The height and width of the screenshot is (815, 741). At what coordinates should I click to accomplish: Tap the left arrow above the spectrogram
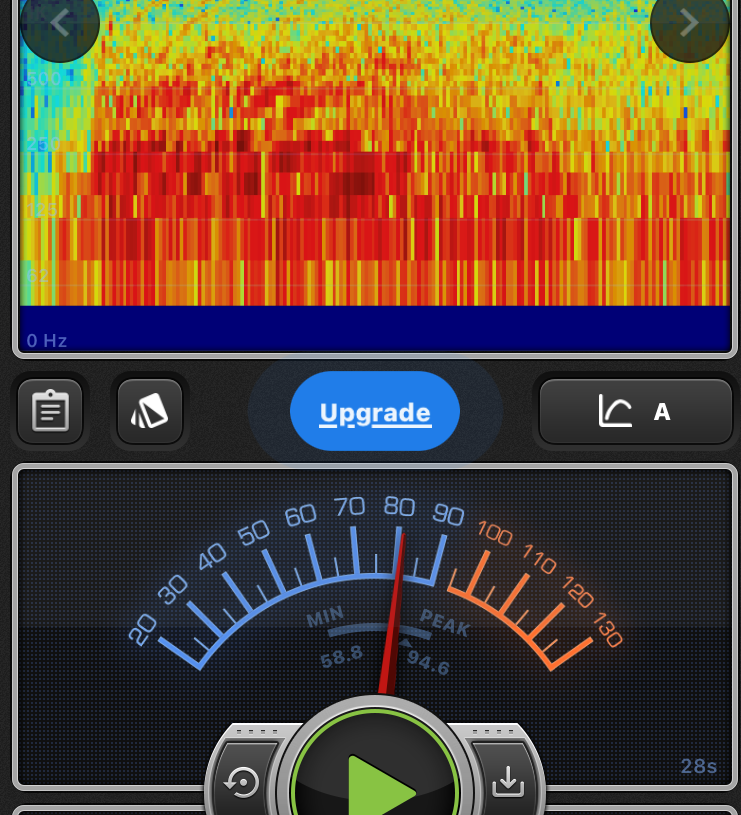click(x=60, y=23)
